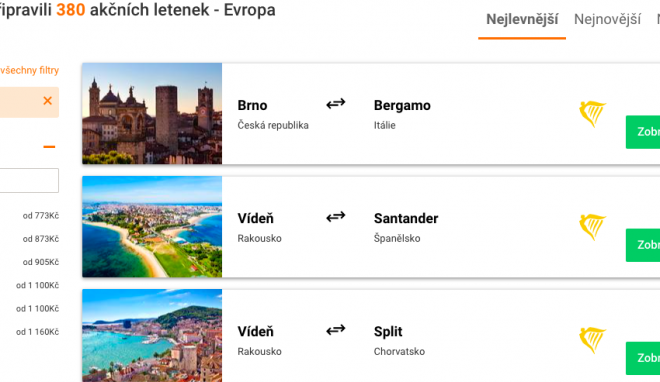Select the 'od 773Kč' filter option
Screen dimensions: 660x382
(41, 216)
